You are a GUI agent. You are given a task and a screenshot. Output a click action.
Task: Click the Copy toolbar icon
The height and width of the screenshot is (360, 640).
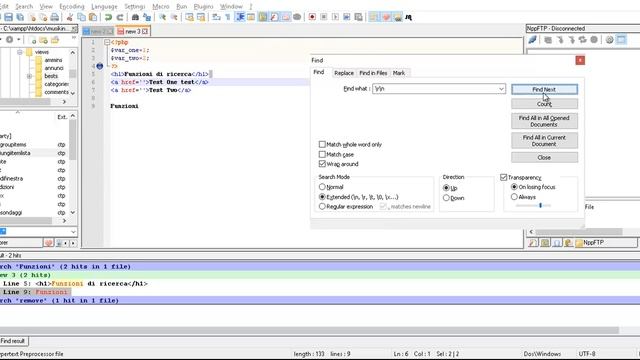(x=81, y=17)
